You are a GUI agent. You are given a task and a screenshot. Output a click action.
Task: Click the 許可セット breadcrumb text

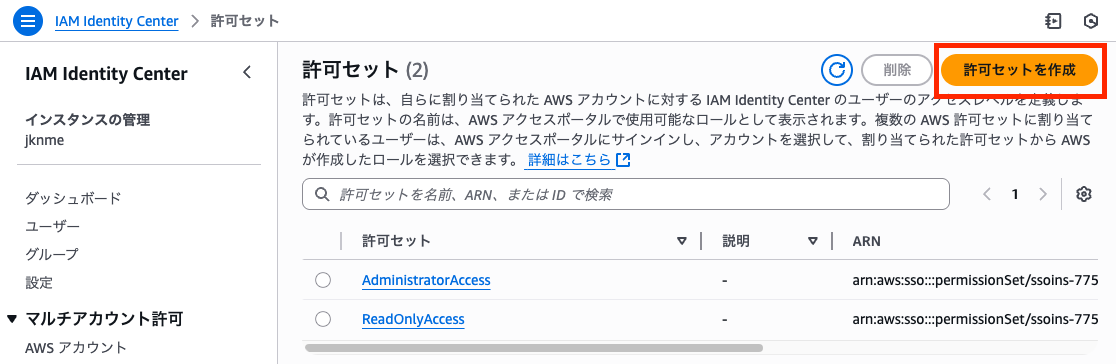[245, 21]
